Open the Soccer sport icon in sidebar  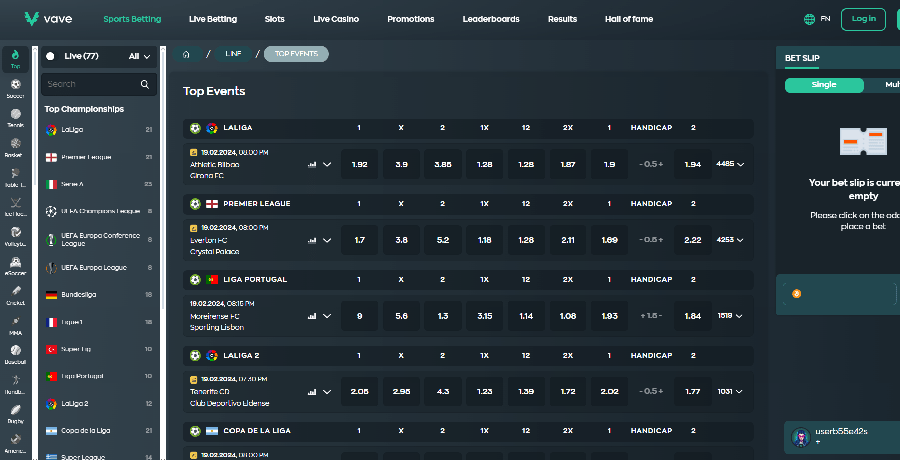pyautogui.click(x=15, y=87)
